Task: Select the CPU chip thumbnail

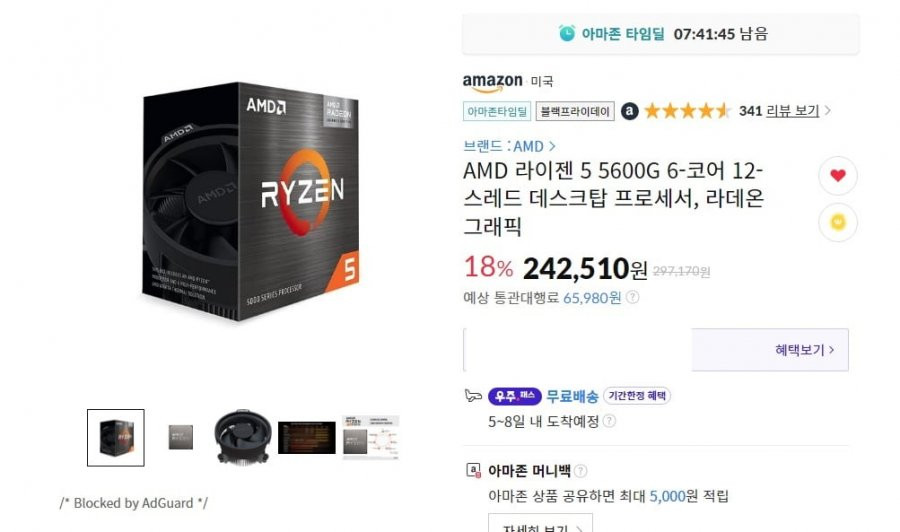Action: [x=181, y=438]
